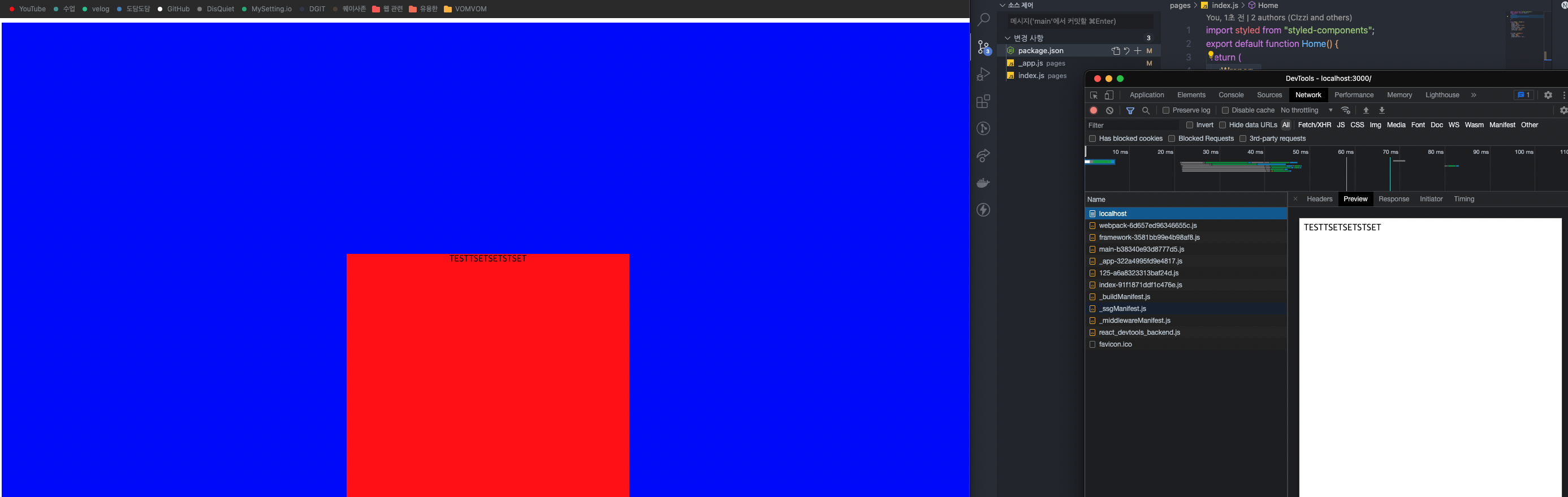Open the Response tab of request details

pos(1393,200)
